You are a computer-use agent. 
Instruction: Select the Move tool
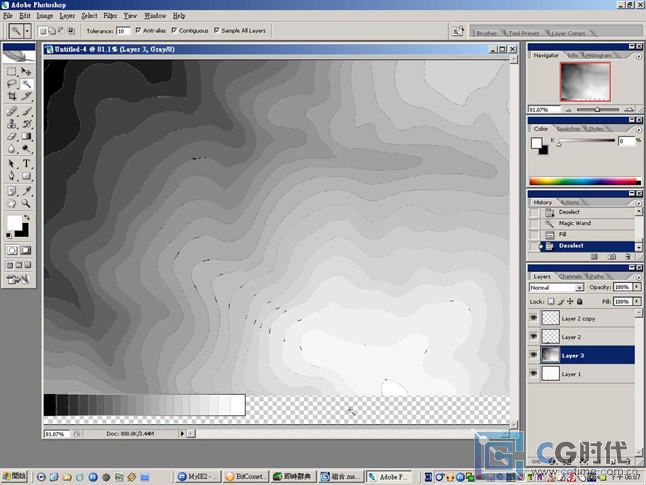coord(26,71)
